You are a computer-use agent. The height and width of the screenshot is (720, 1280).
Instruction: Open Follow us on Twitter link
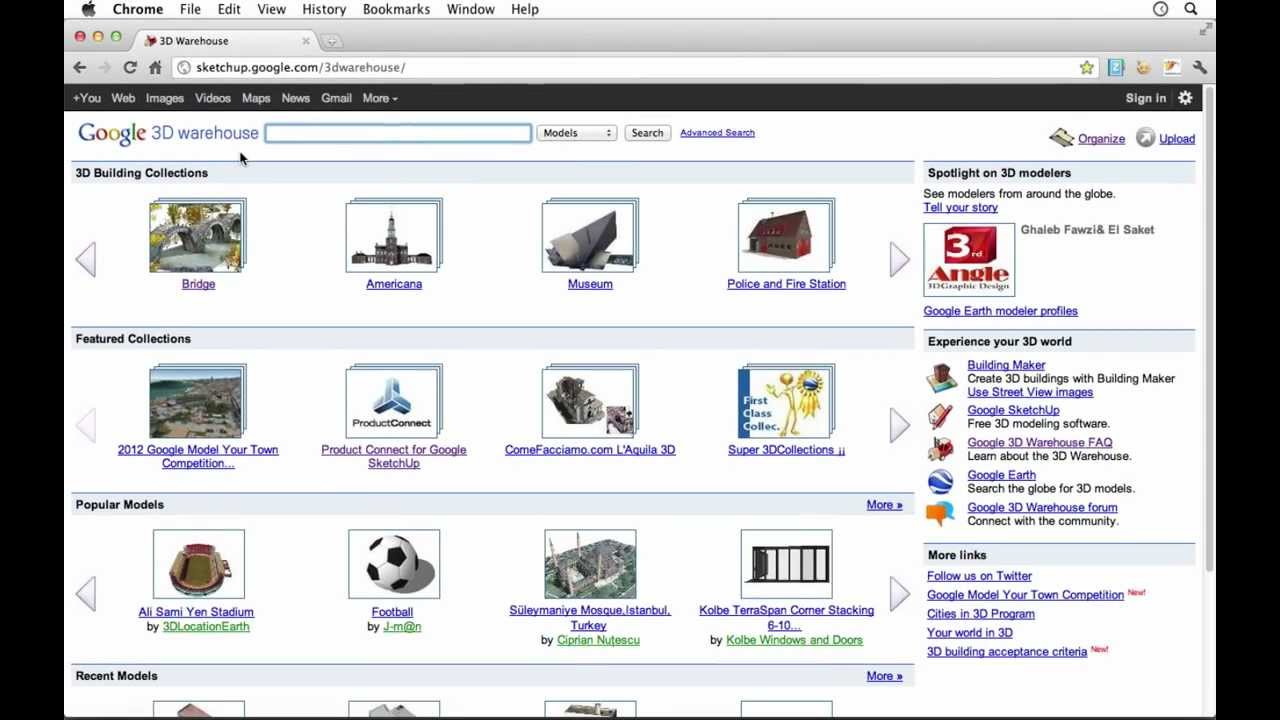979,576
